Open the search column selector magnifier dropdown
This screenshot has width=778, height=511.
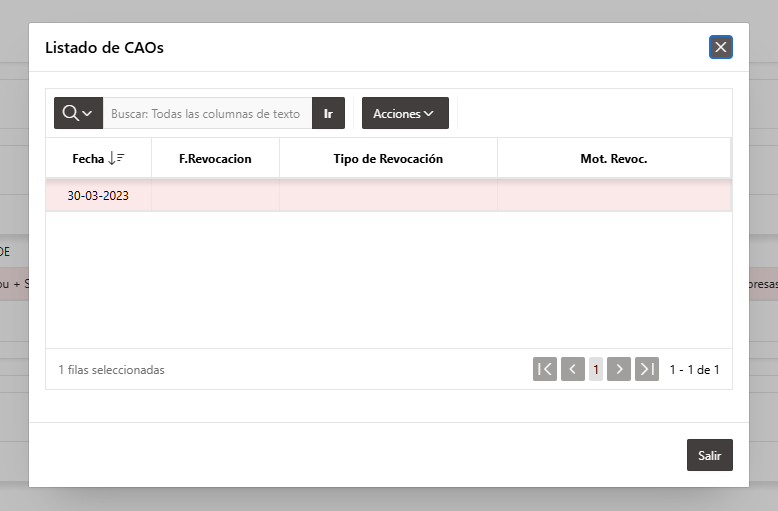click(78, 113)
